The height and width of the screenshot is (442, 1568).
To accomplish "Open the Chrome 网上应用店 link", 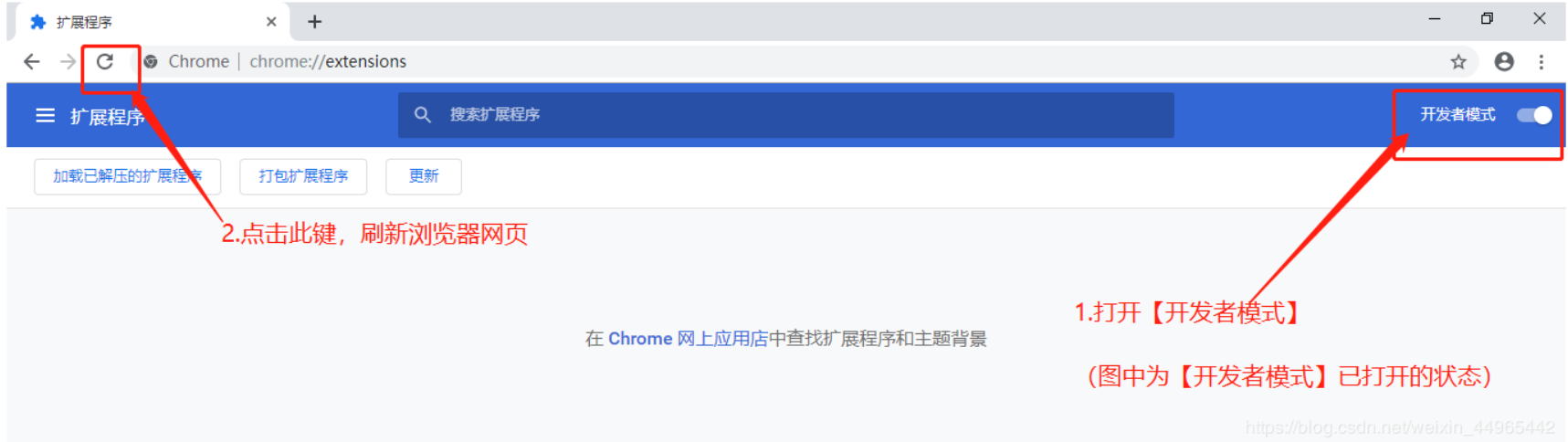I will pos(688,339).
